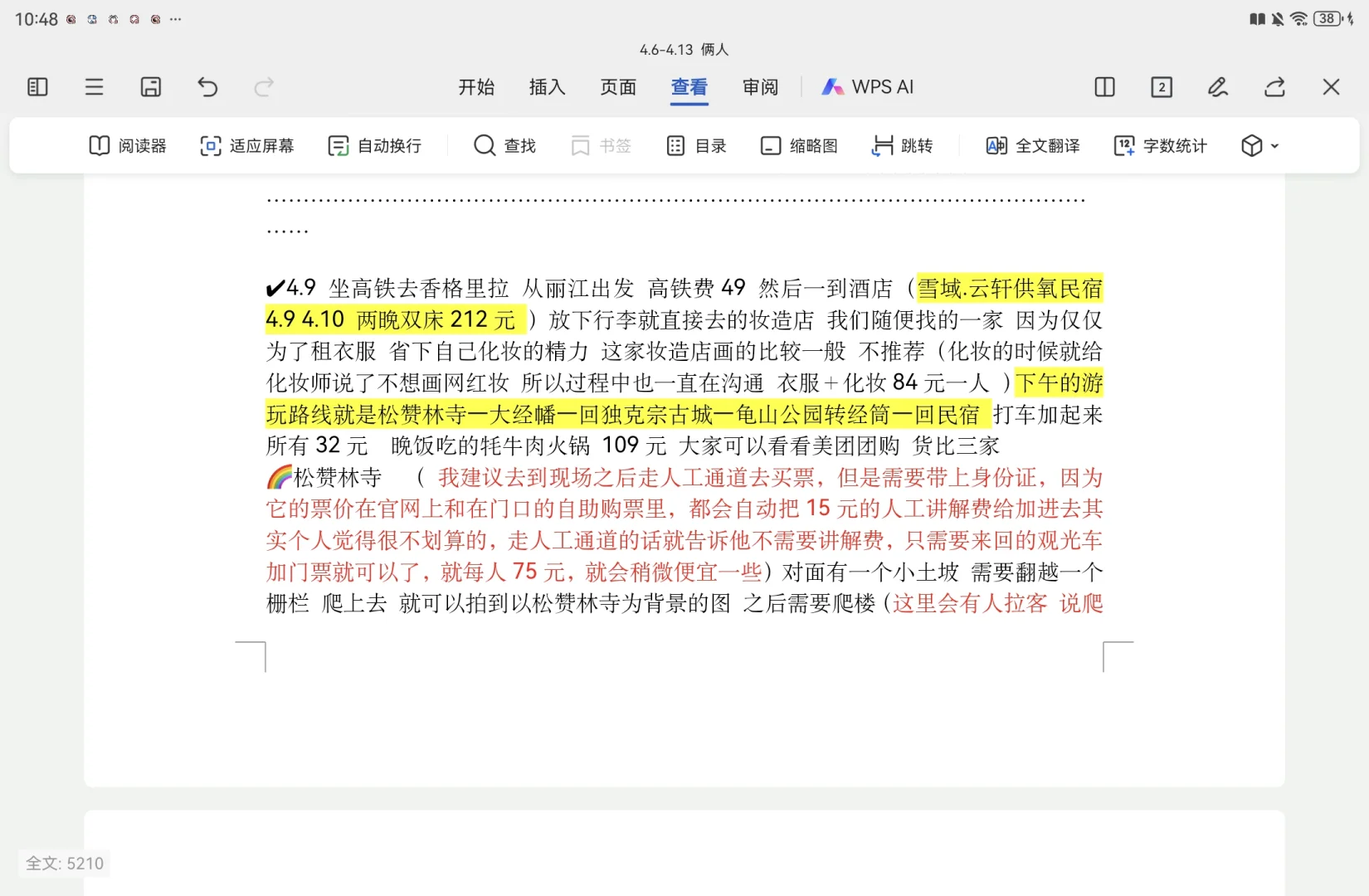This screenshot has height=896, width=1369.
Task: Undo the last edit
Action: [x=207, y=87]
